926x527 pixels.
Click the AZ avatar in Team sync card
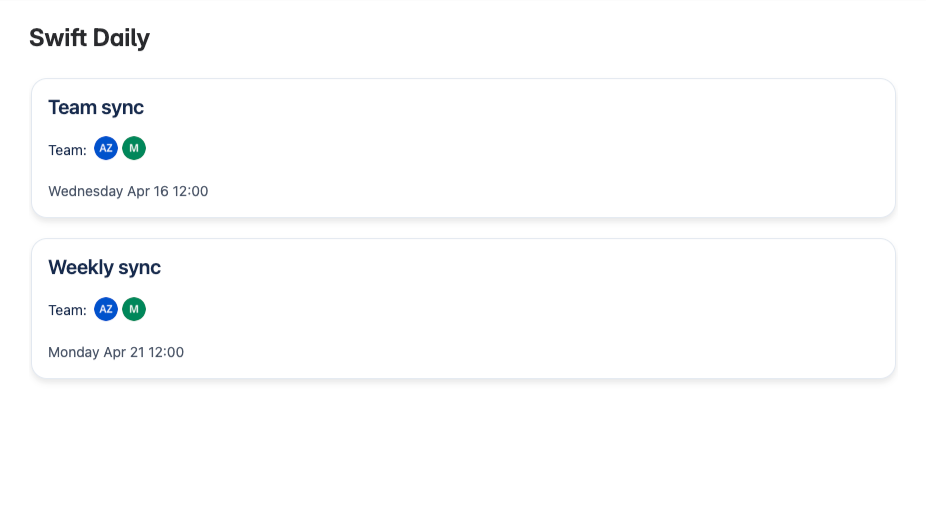tap(106, 149)
